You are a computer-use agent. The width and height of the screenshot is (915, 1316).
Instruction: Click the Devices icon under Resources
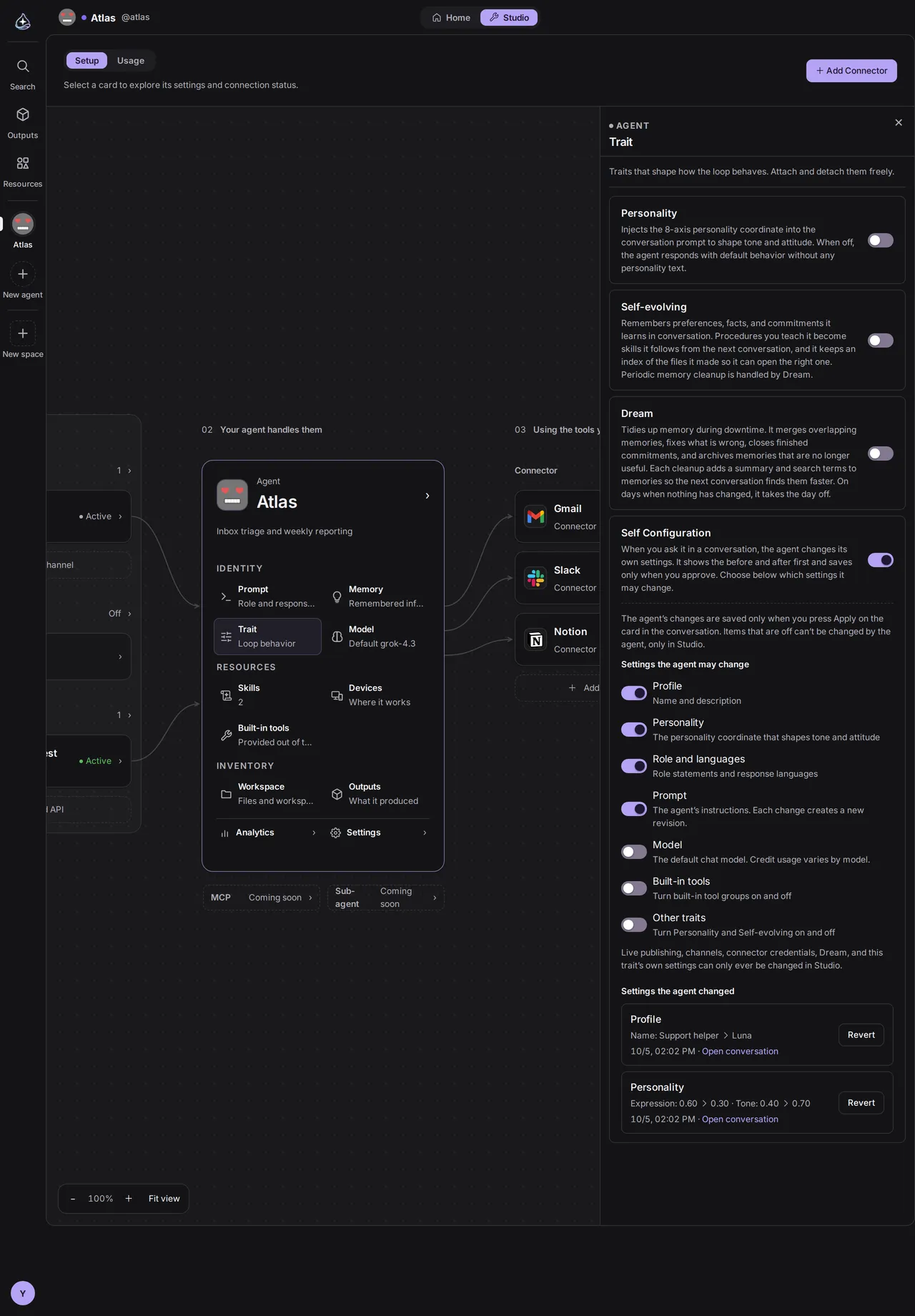(337, 695)
